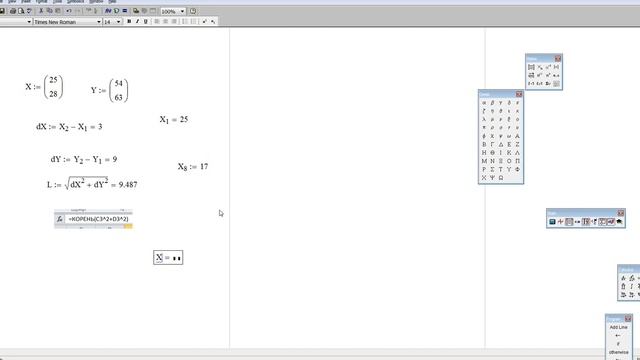Insert matrix transpose operator Mᵀ

pos(548,76)
